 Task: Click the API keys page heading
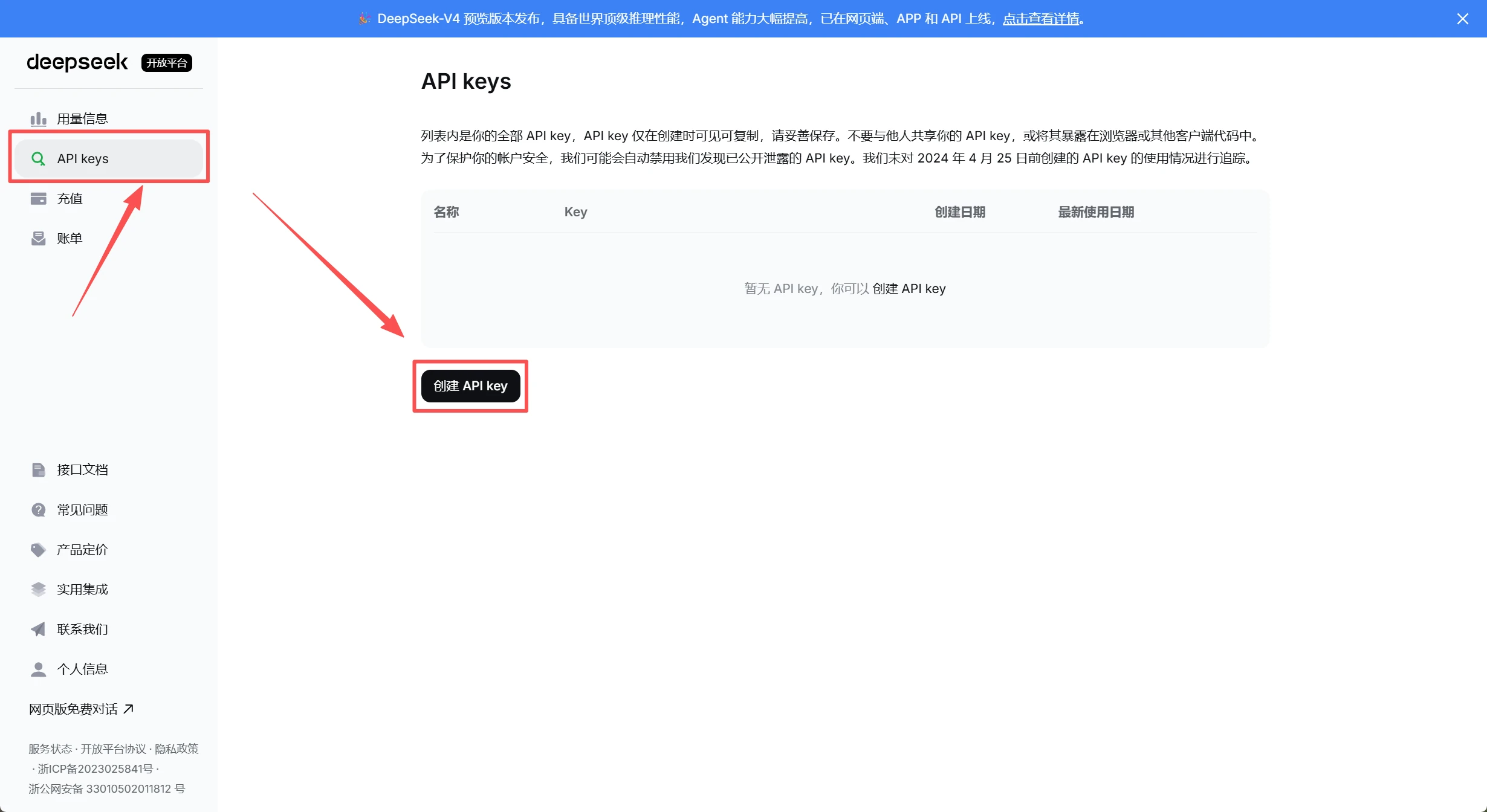click(x=466, y=81)
